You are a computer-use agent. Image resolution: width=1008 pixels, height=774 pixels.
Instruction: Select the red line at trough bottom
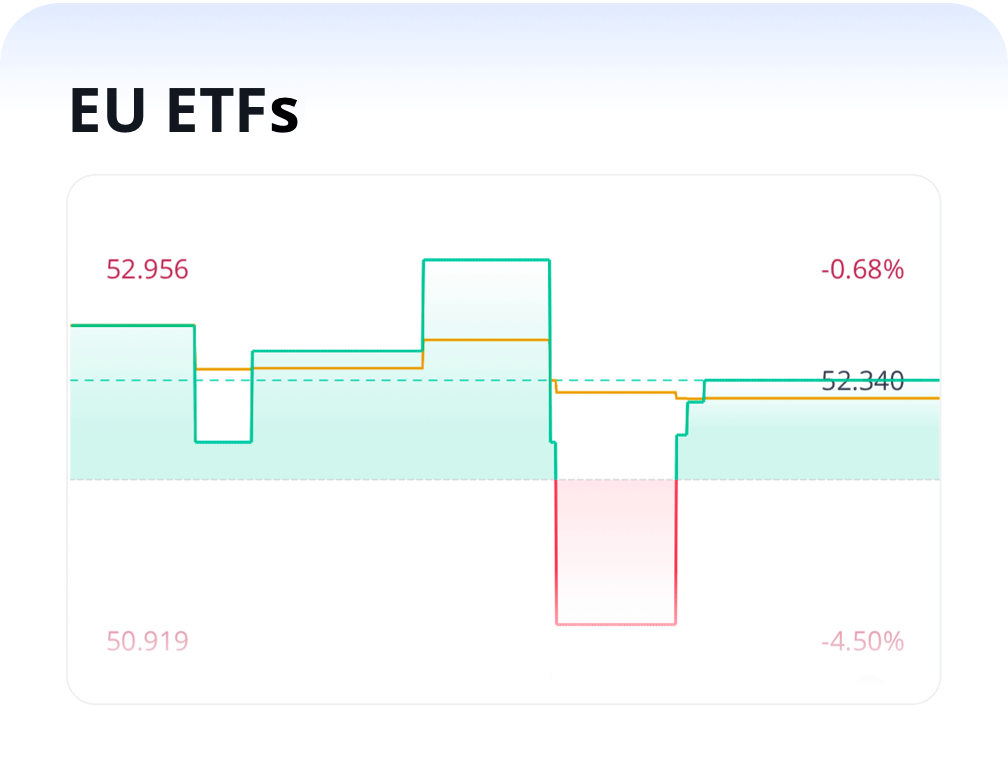pyautogui.click(x=616, y=624)
